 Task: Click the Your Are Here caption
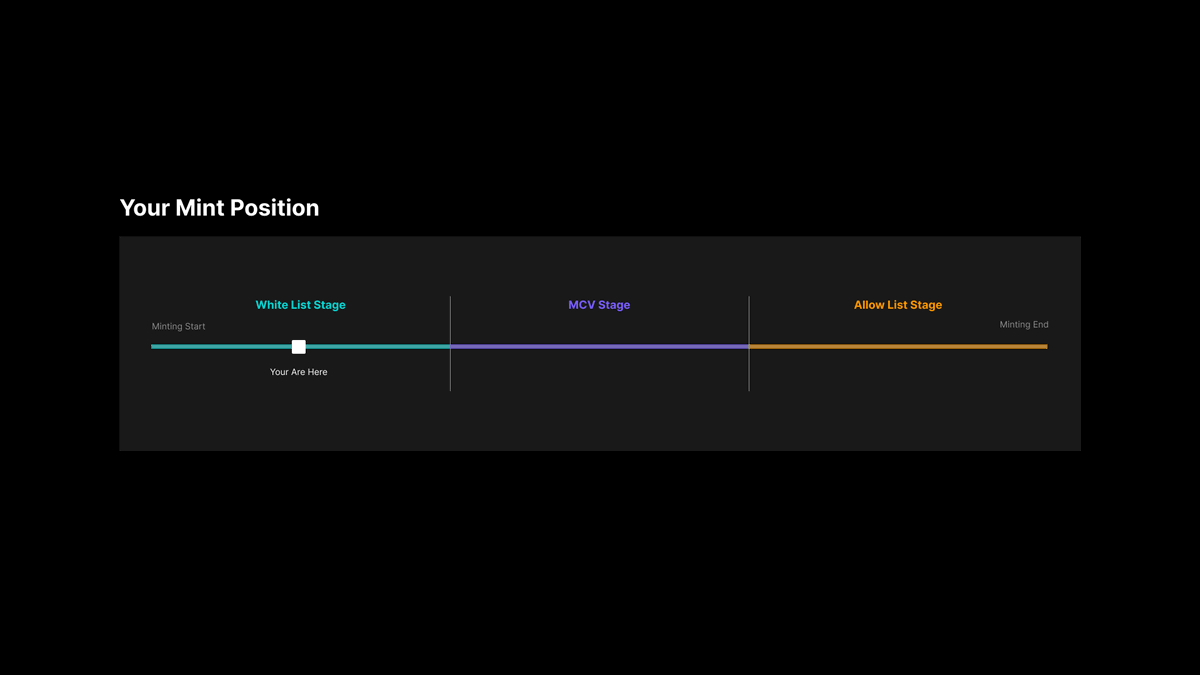[x=298, y=372]
